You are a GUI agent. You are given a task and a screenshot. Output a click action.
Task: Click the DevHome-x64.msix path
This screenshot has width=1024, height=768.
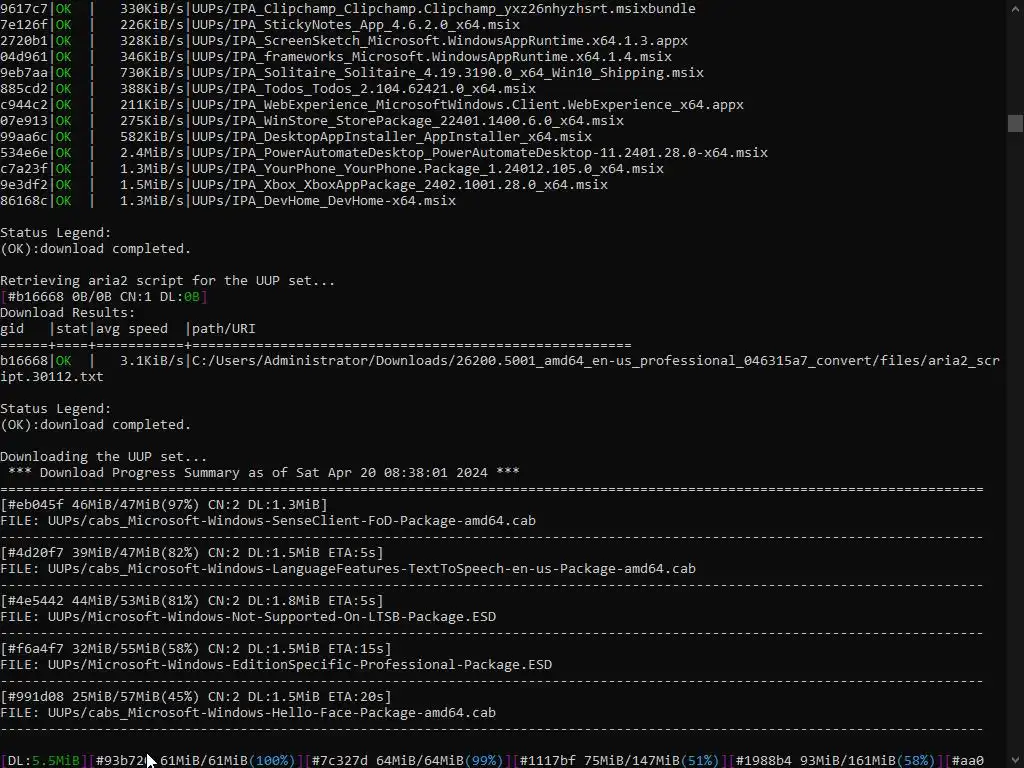324,200
